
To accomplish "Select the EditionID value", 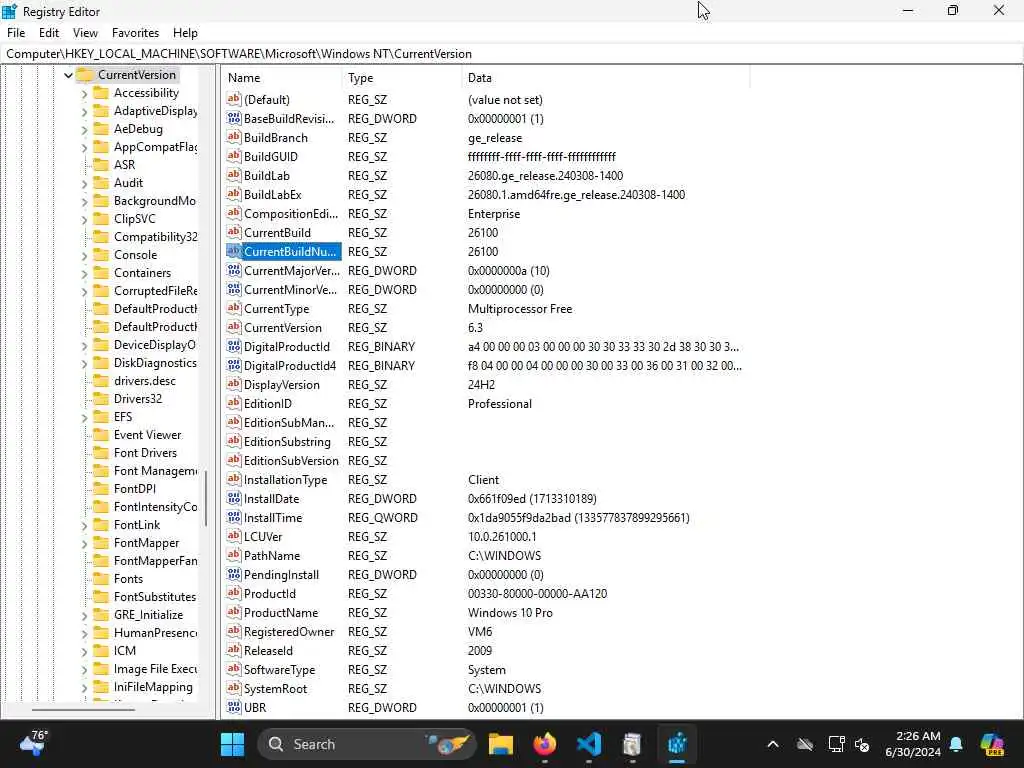I will click(268, 404).
